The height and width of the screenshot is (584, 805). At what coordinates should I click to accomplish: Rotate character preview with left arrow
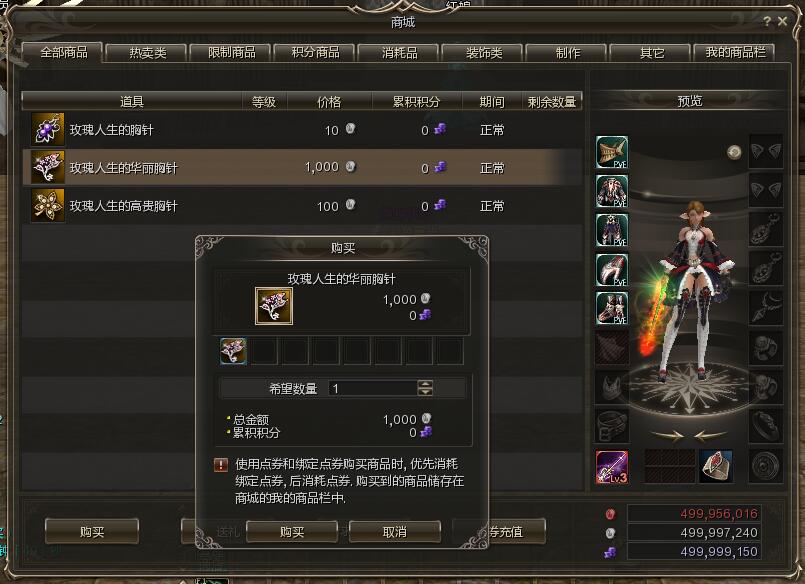[667, 436]
